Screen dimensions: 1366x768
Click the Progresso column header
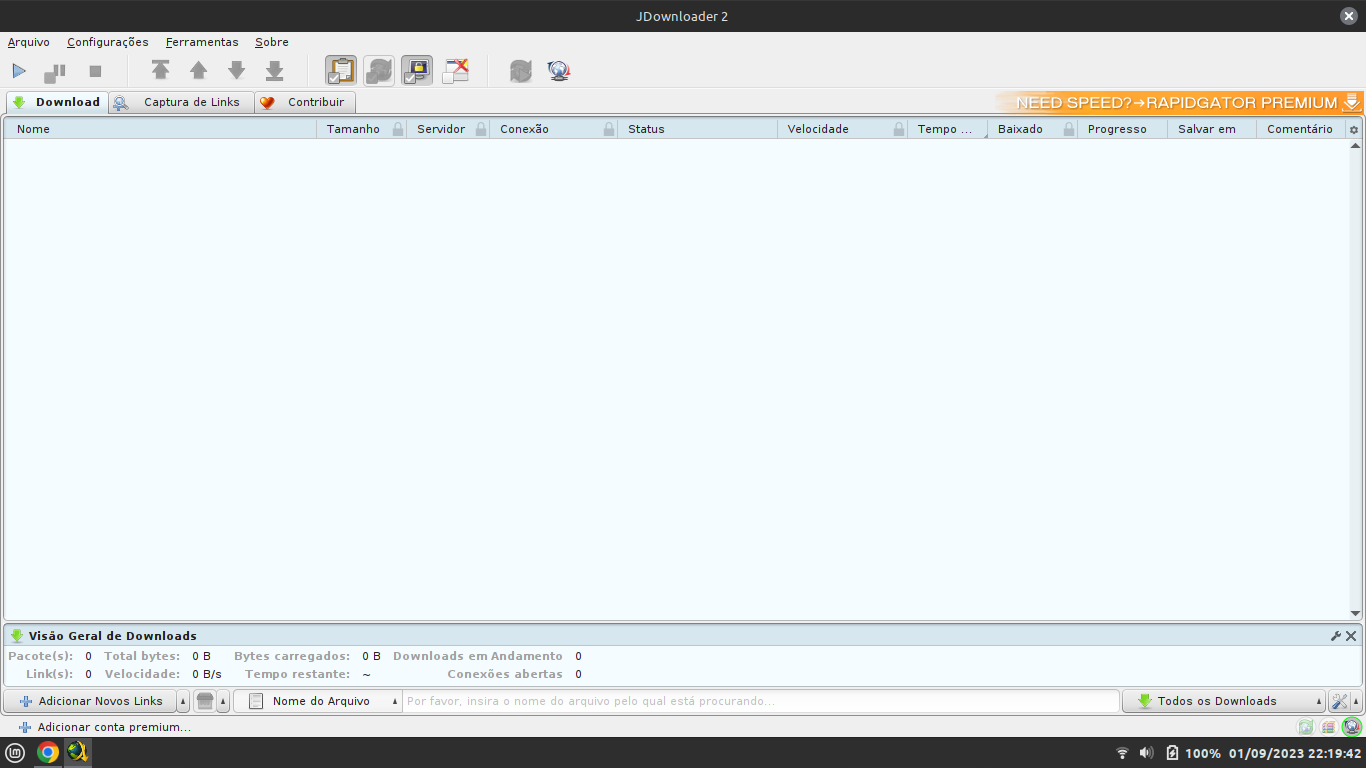coord(1122,129)
